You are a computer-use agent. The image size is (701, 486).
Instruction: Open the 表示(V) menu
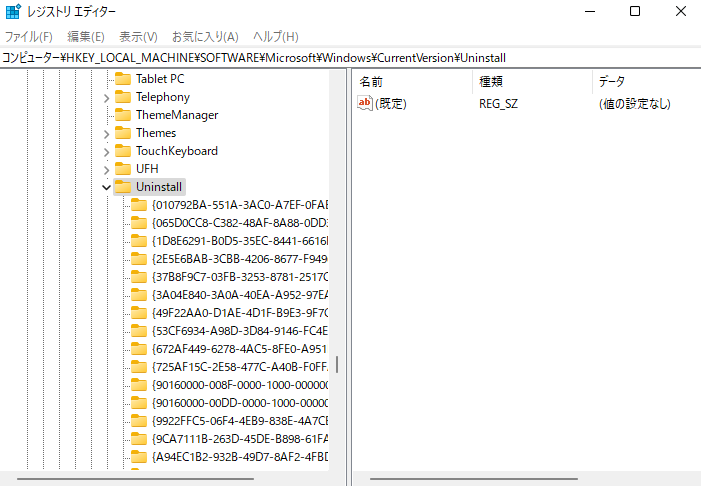coord(138,36)
